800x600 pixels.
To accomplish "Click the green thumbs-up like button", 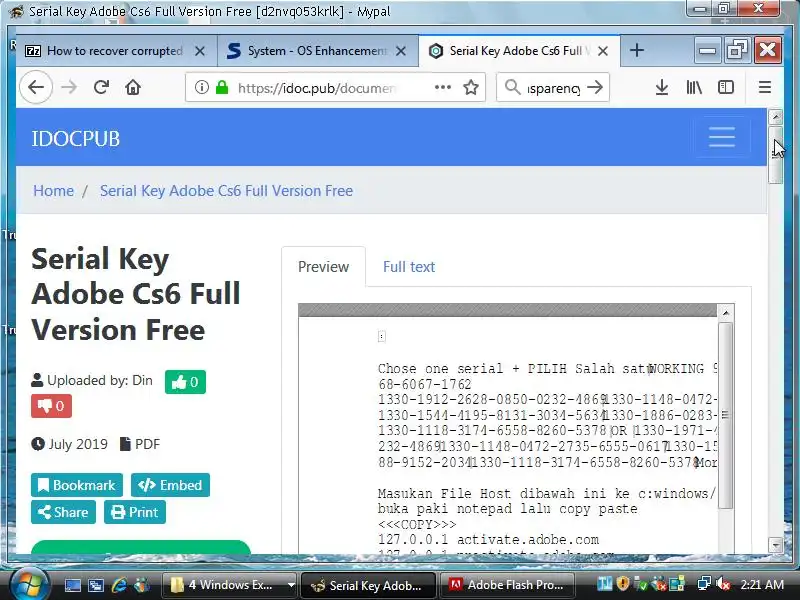I will (185, 382).
